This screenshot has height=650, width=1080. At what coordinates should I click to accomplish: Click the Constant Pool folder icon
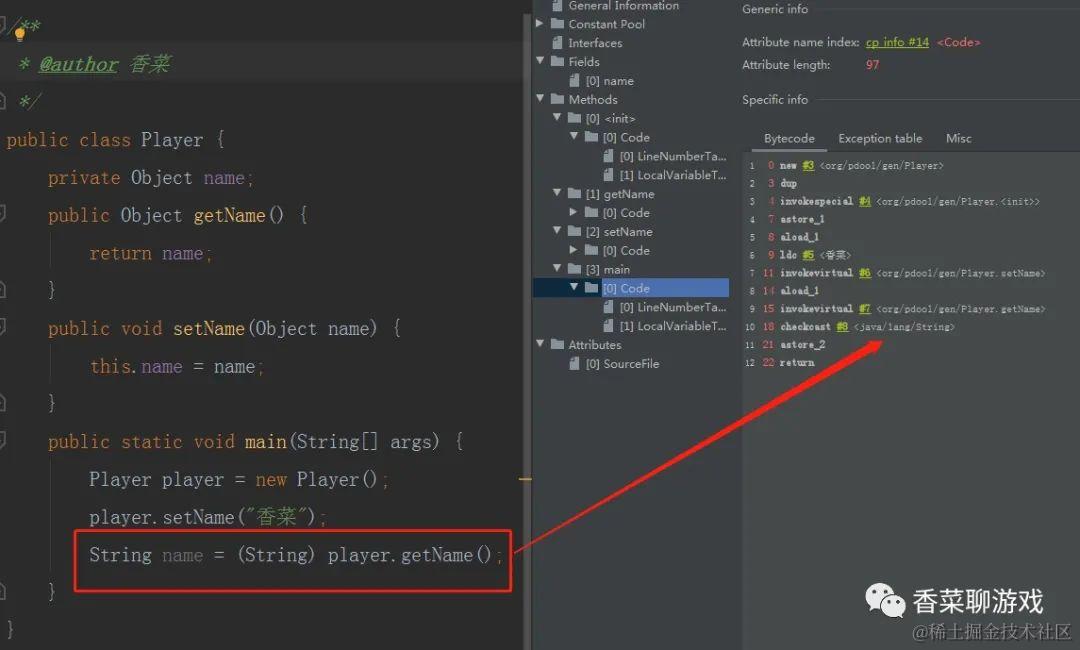[558, 23]
